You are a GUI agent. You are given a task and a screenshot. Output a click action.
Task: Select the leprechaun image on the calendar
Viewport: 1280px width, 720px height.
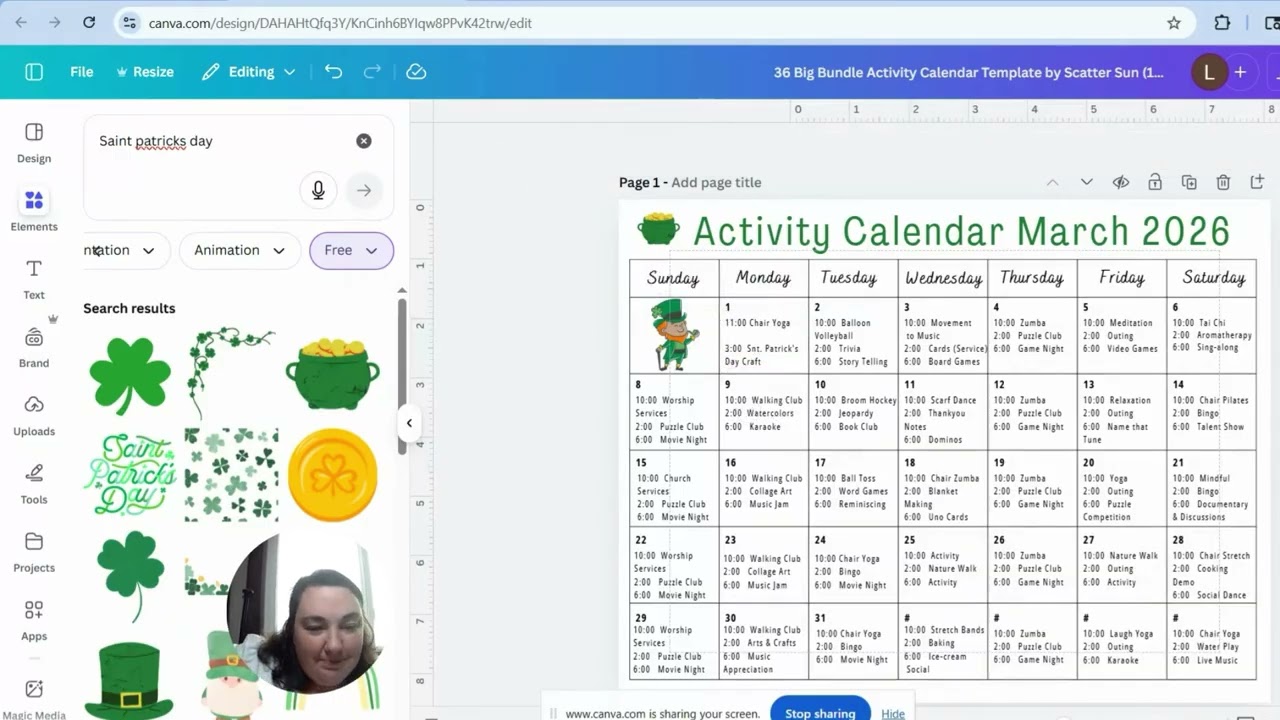click(674, 335)
